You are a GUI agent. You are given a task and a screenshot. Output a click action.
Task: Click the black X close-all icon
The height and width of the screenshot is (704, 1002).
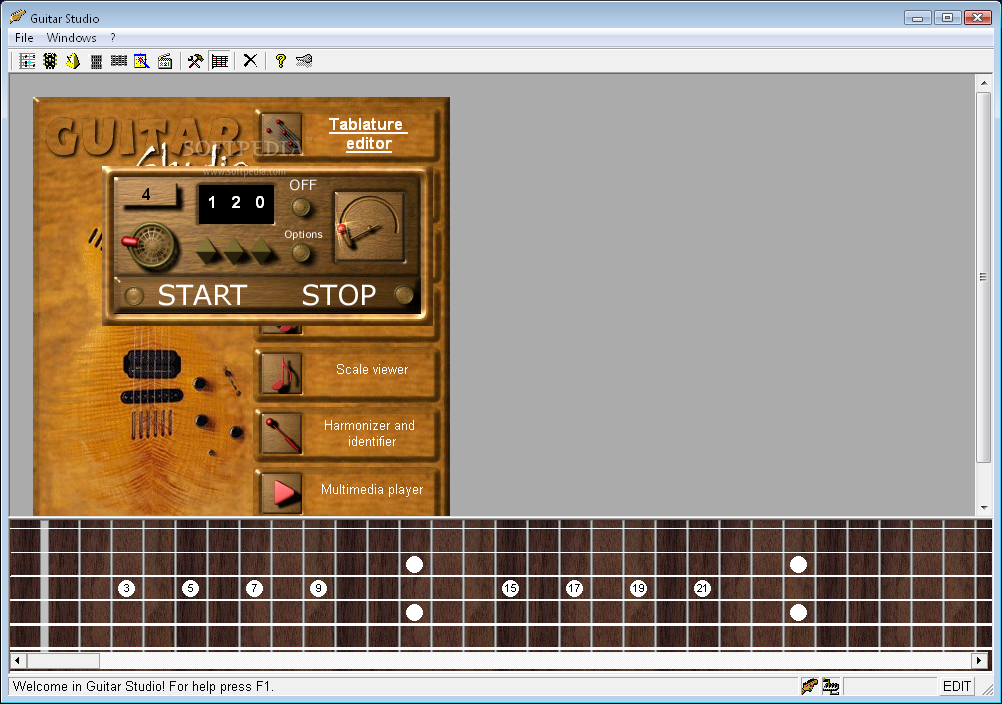[250, 61]
